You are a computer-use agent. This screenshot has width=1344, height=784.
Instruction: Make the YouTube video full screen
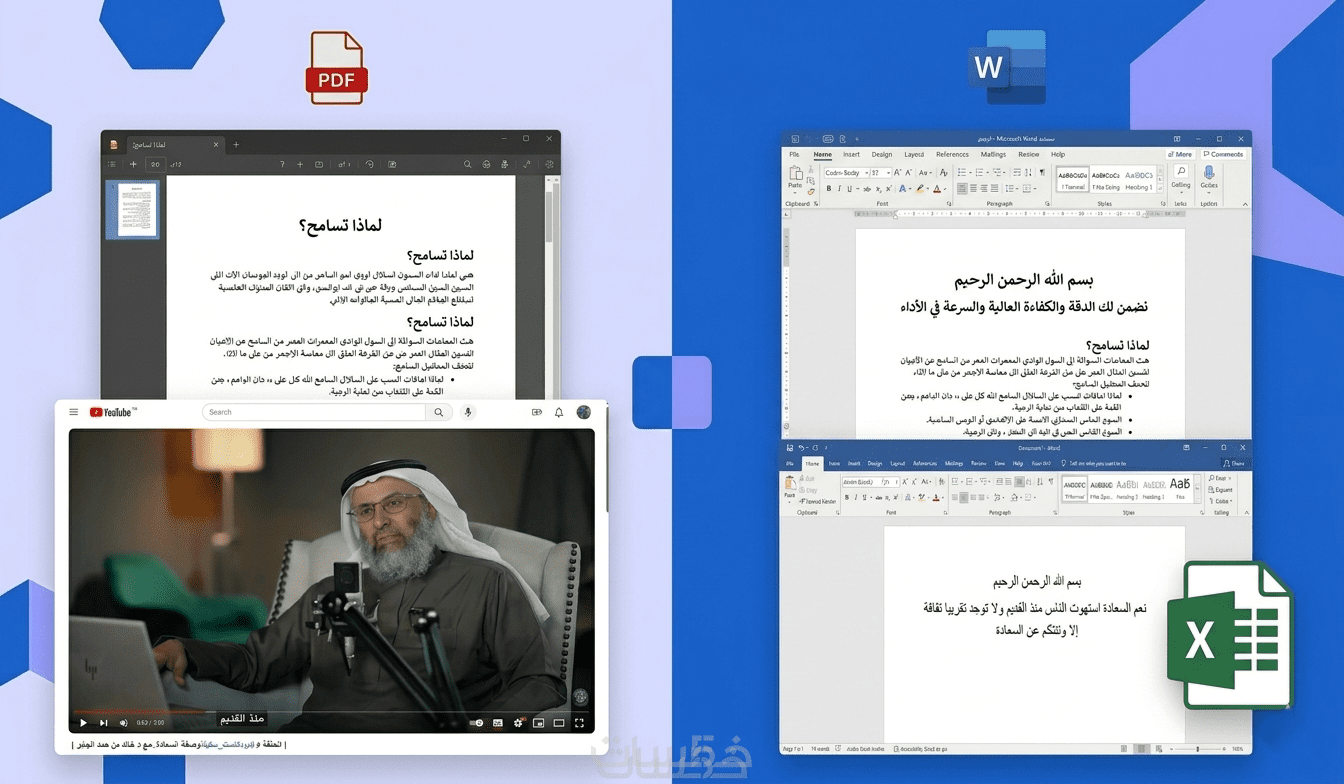(579, 722)
